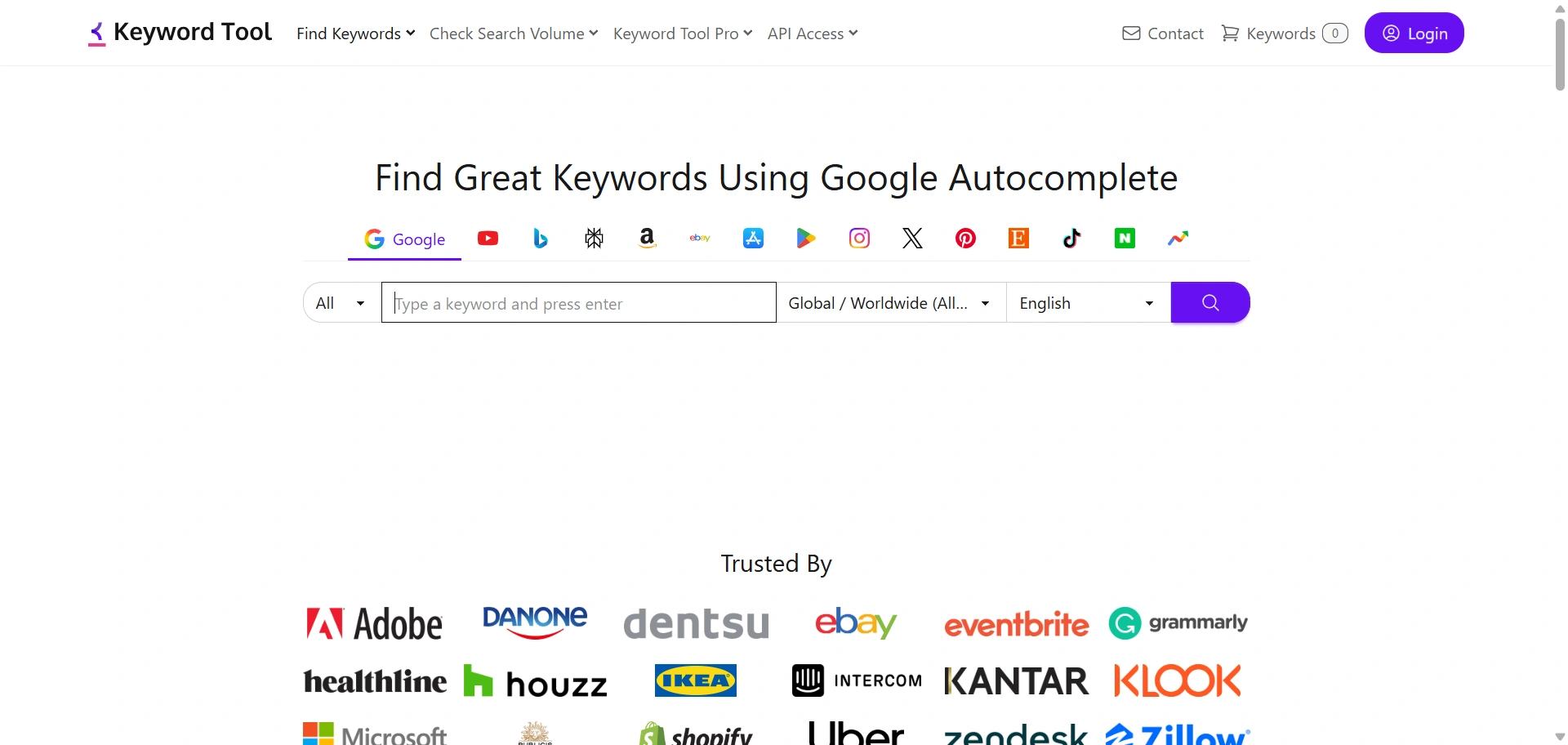Open the English language dropdown

[x=1088, y=303]
